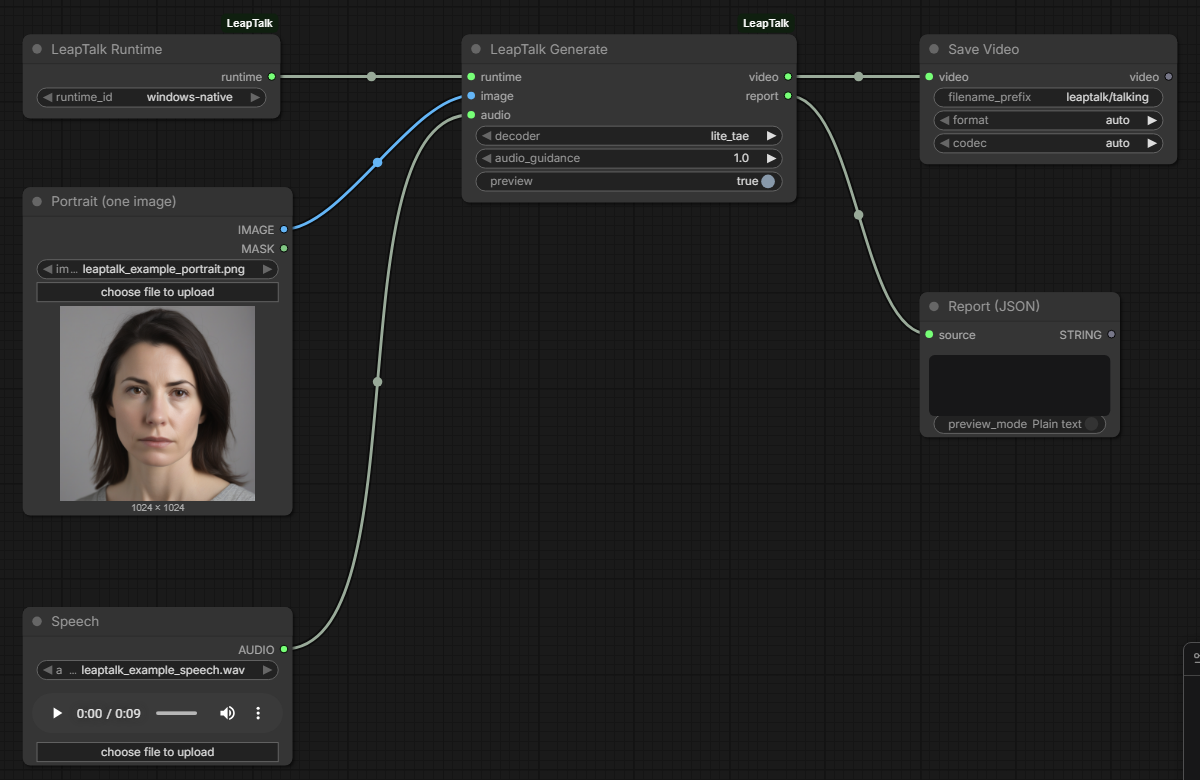Viewport: 1200px width, 780px height.
Task: Toggle the preview switch in LeapTalk Generate
Action: [767, 181]
